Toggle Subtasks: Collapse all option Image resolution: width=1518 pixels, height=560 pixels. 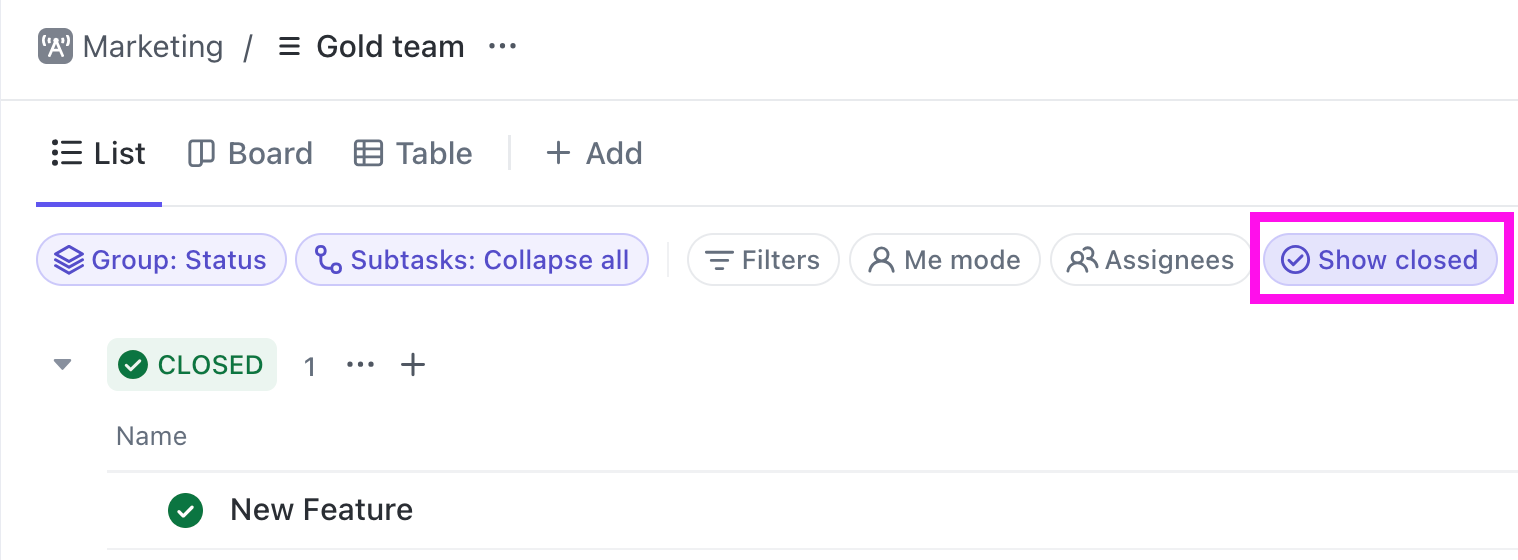(x=471, y=260)
